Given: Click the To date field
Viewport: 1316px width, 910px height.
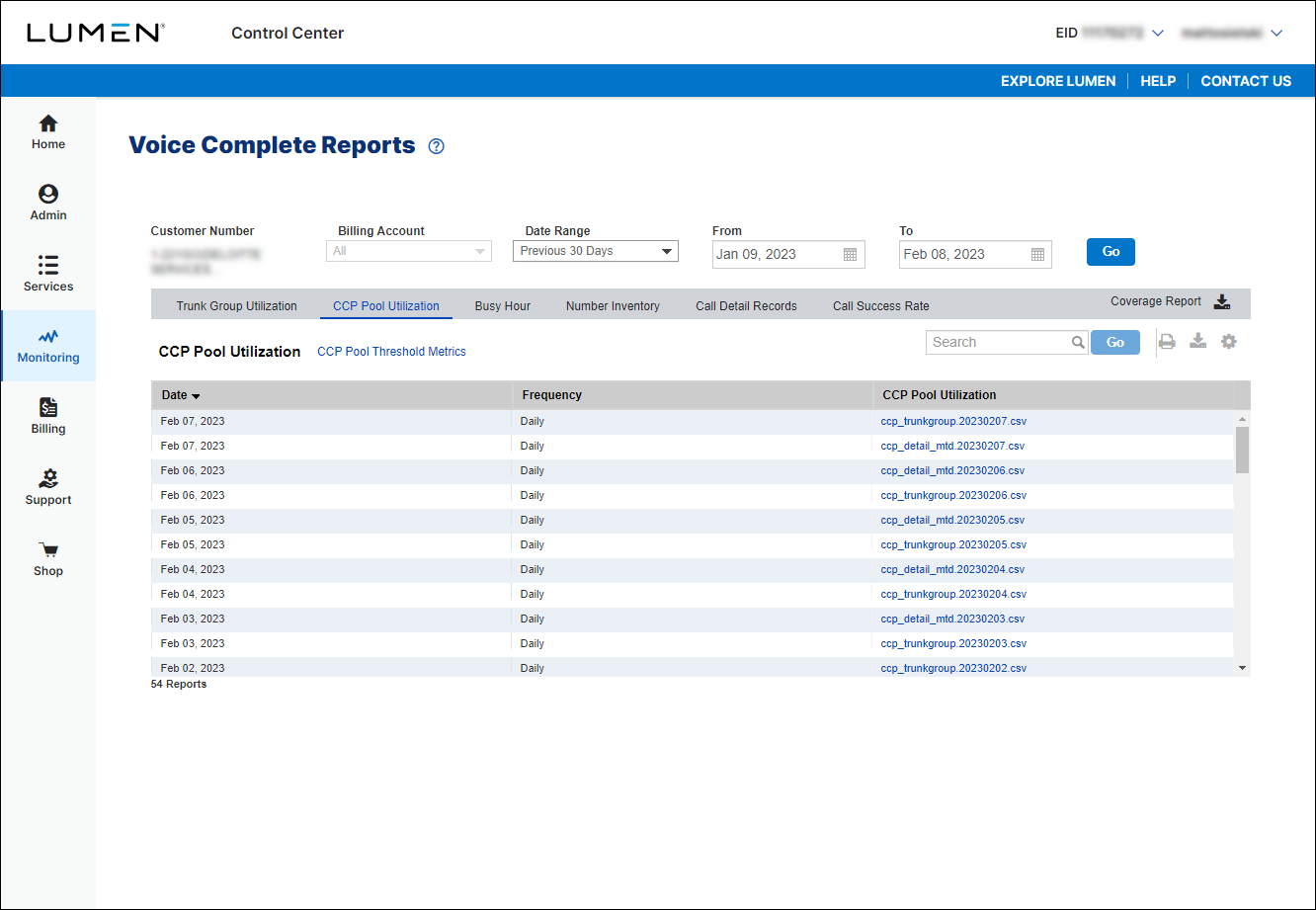Looking at the screenshot, I should [975, 255].
